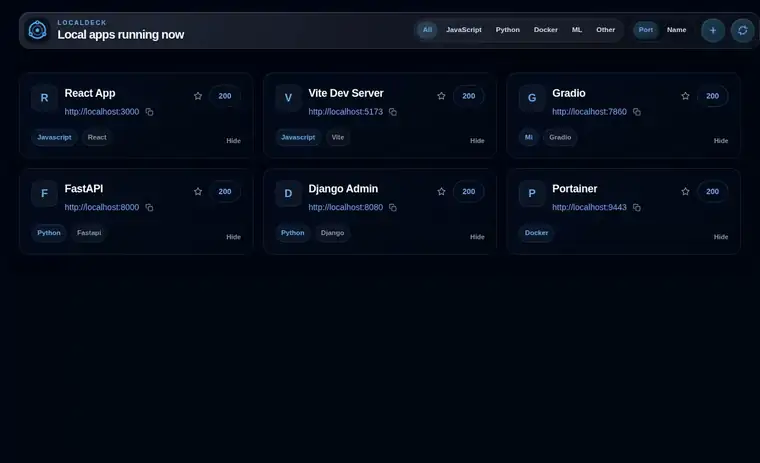This screenshot has height=463, width=760.
Task: Copy the localhost:5173 URL
Action: pyautogui.click(x=393, y=112)
